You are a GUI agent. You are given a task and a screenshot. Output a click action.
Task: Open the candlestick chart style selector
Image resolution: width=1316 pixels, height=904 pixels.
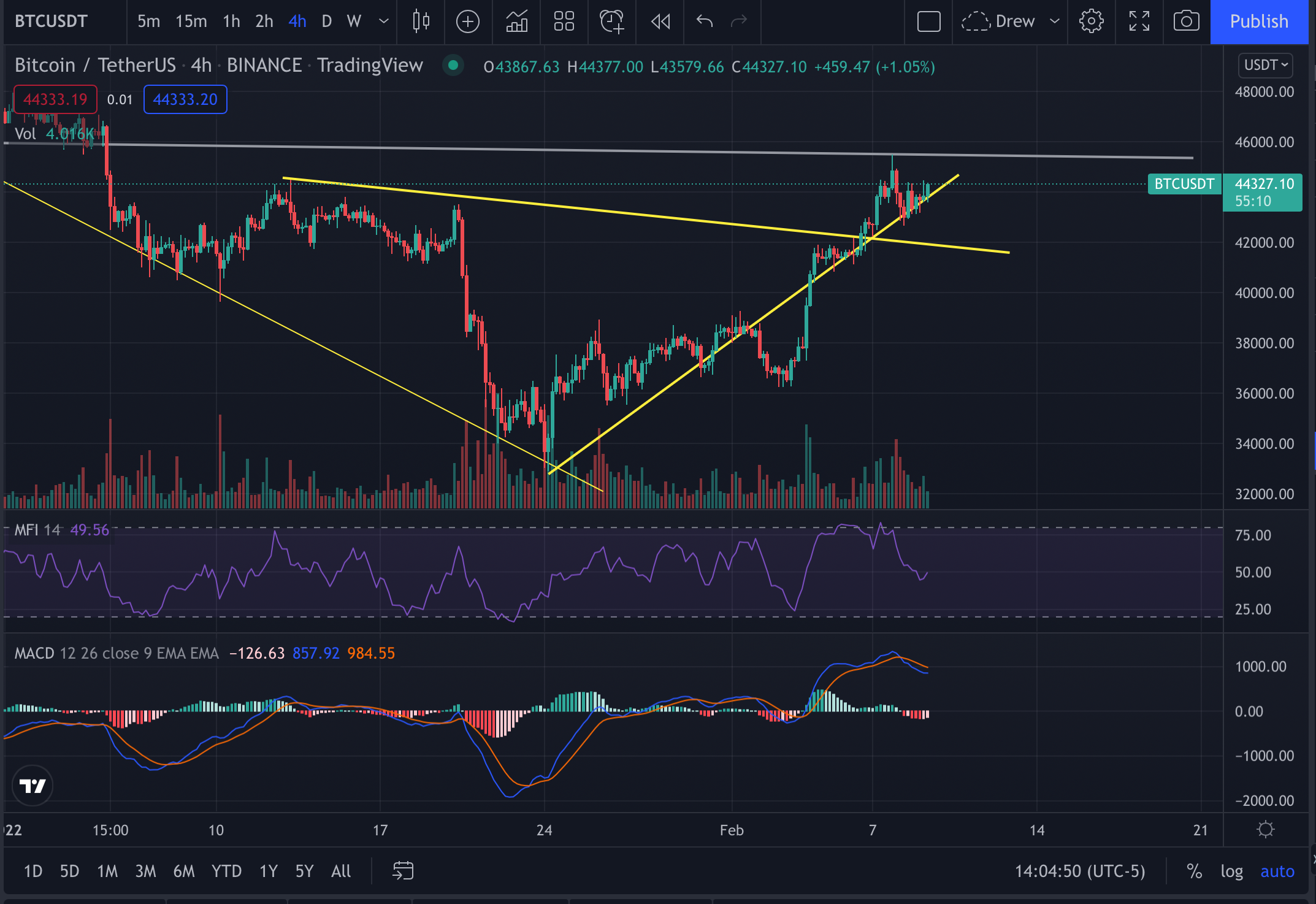tap(421, 21)
